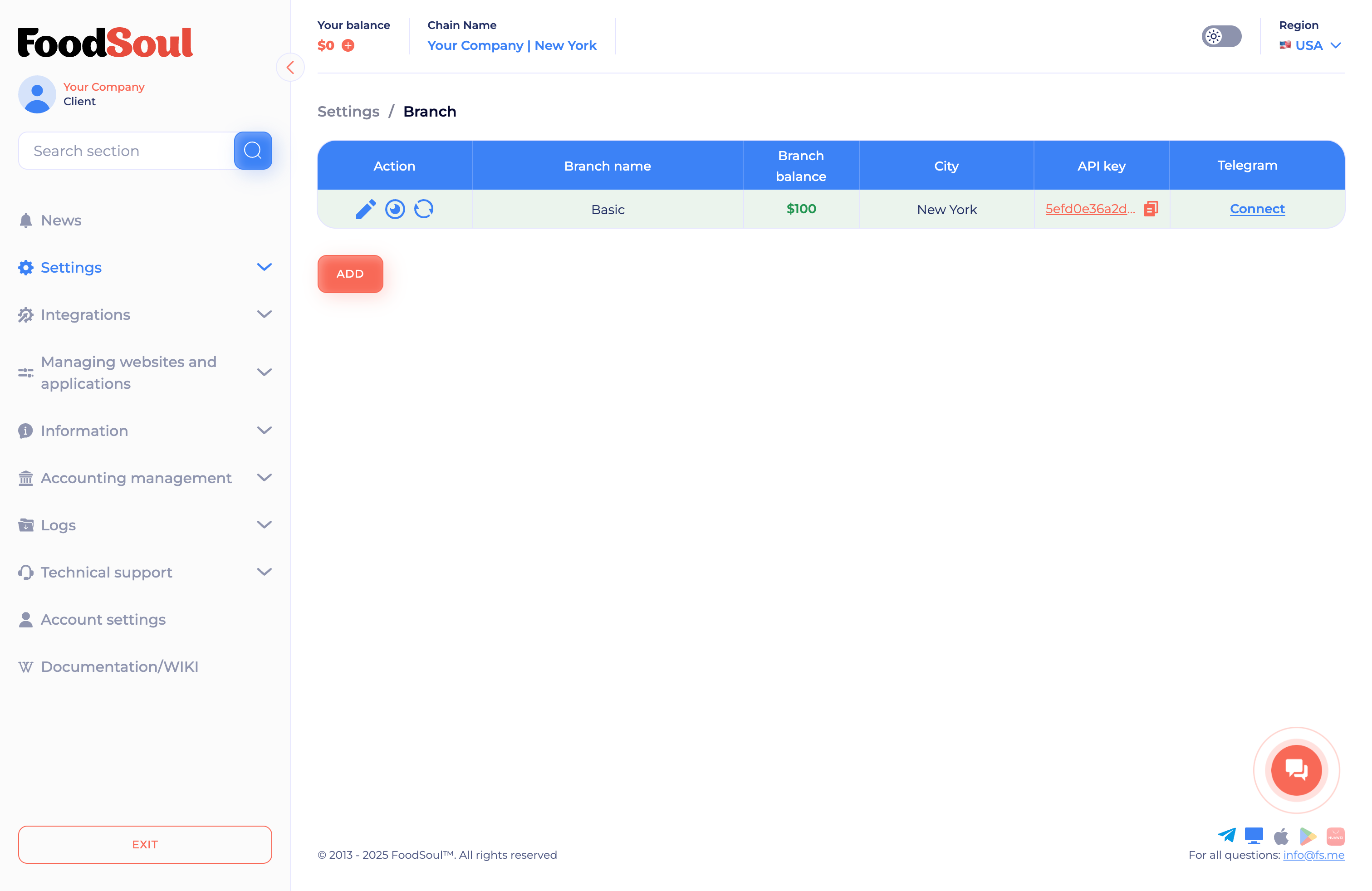Click the pencil edit icon for Basic branch
Screen dimensions: 1372x891
366,209
